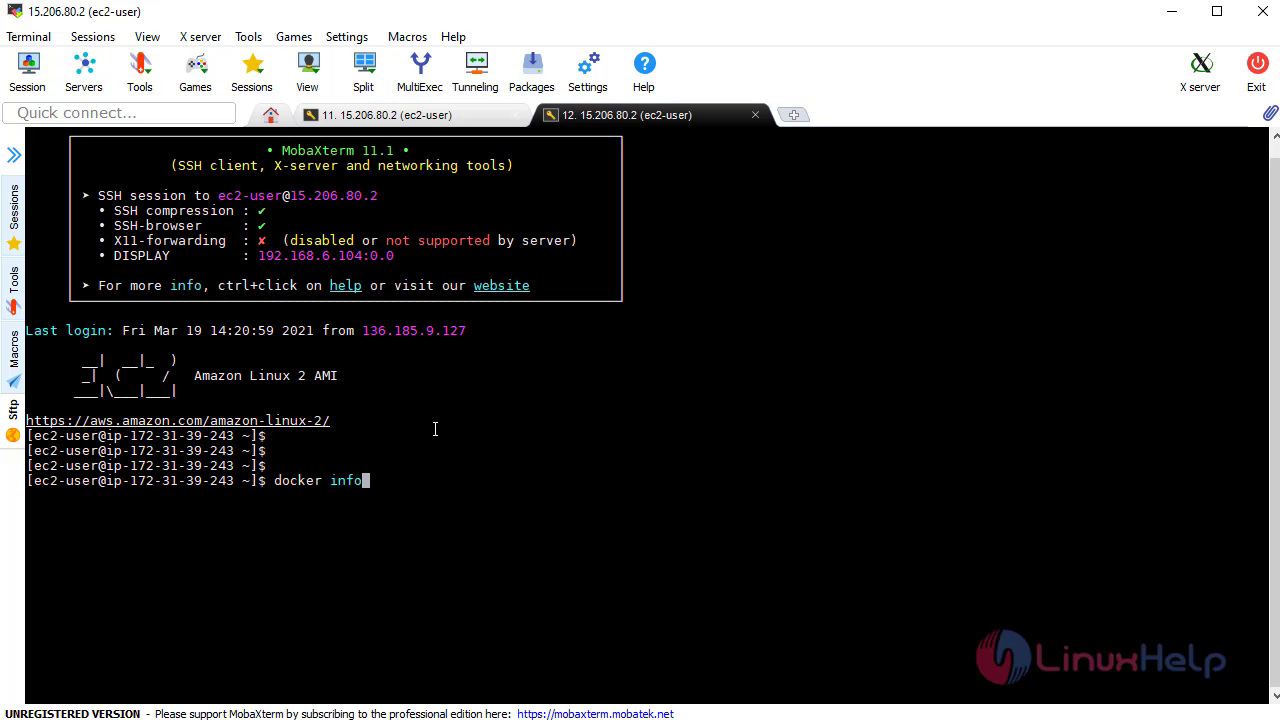Click the Sessions star toolbar icon
Image resolution: width=1280 pixels, height=720 pixels.
pyautogui.click(x=252, y=72)
